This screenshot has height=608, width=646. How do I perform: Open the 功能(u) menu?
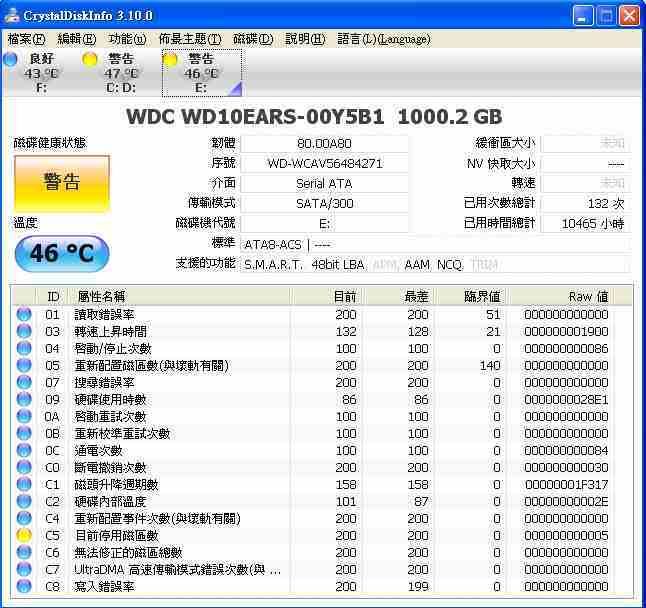[127, 39]
